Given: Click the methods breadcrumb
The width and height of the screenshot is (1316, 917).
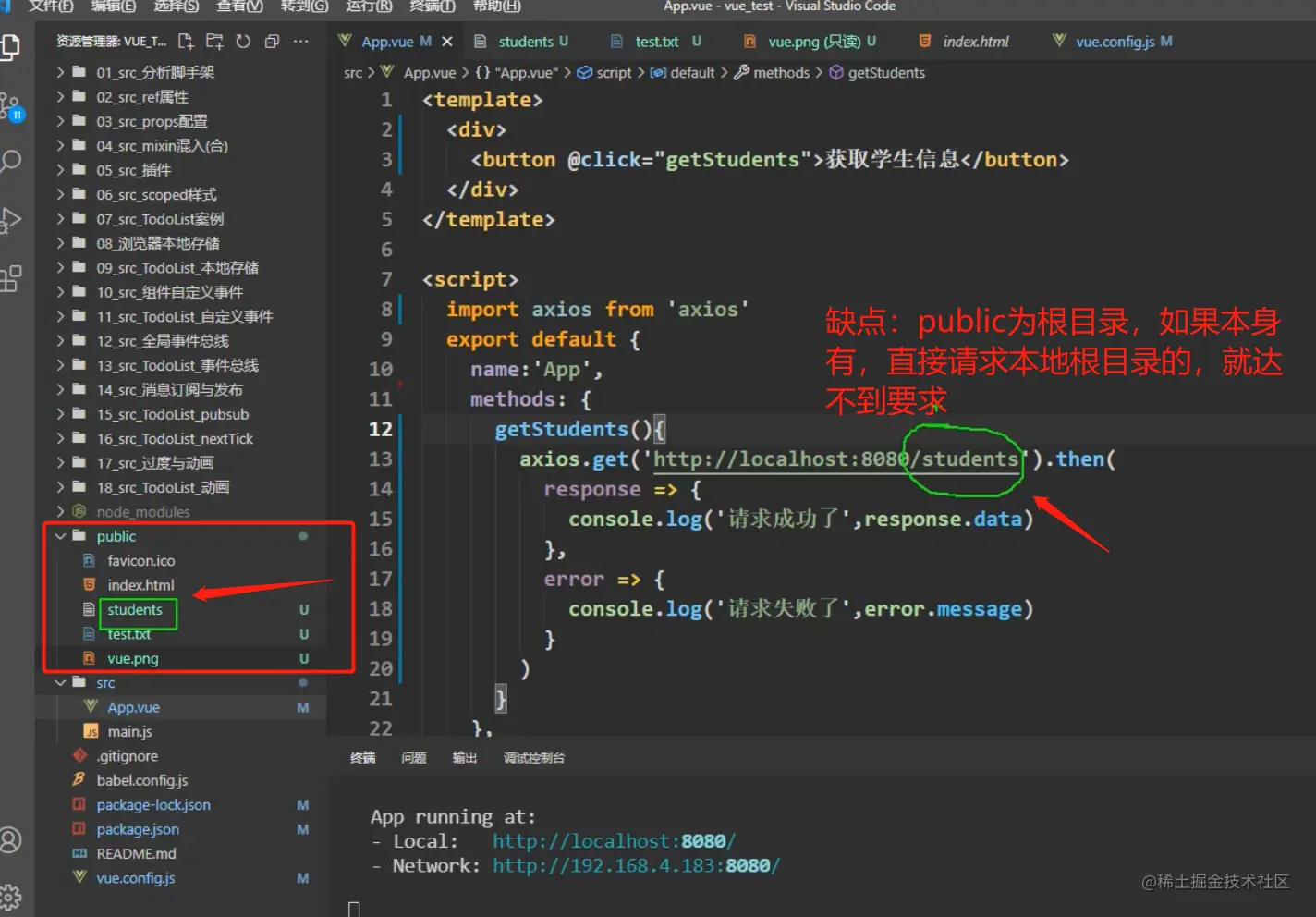Looking at the screenshot, I should click(x=772, y=72).
